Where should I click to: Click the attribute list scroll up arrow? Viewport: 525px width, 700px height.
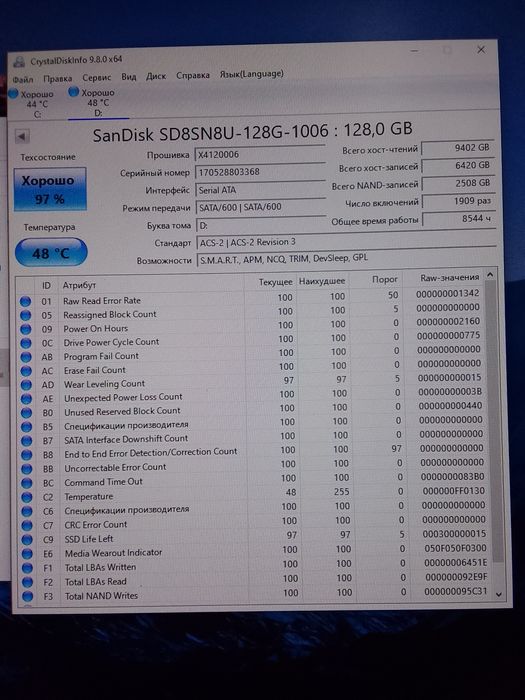tap(490, 275)
